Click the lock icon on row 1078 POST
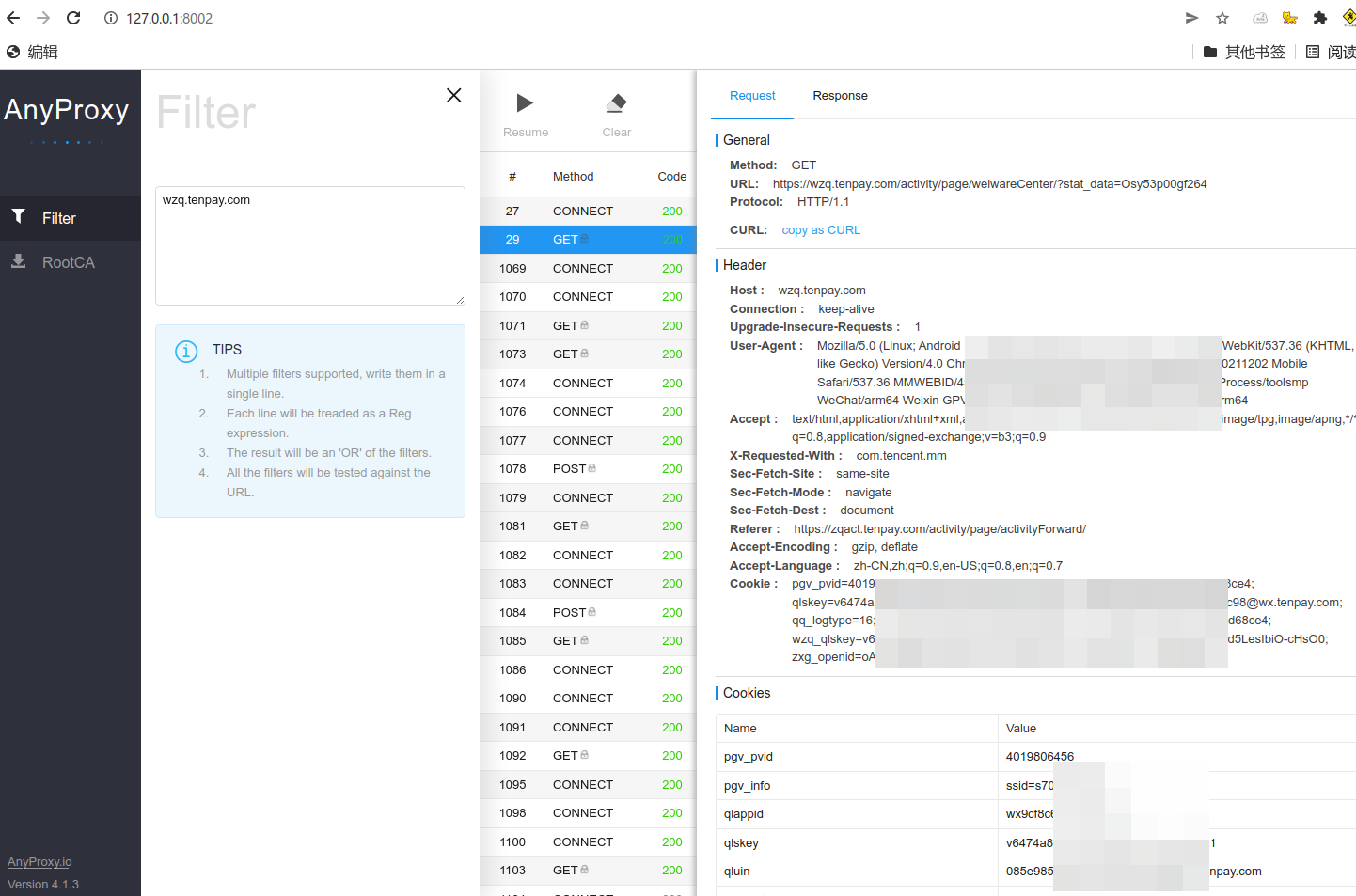Viewport: 1356px width, 896px height. click(x=591, y=468)
